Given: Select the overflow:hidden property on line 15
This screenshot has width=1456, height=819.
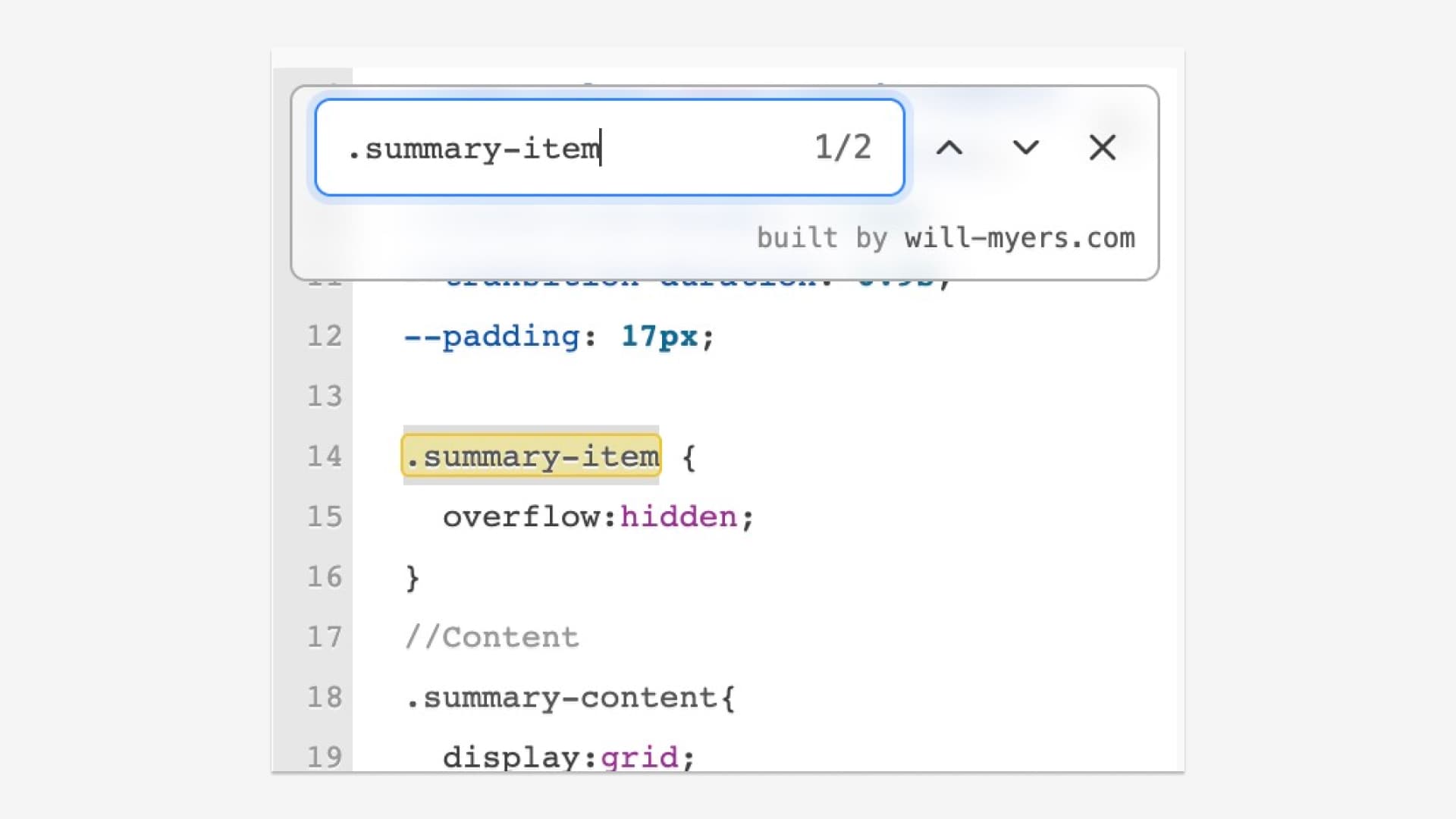Looking at the screenshot, I should click(x=597, y=516).
